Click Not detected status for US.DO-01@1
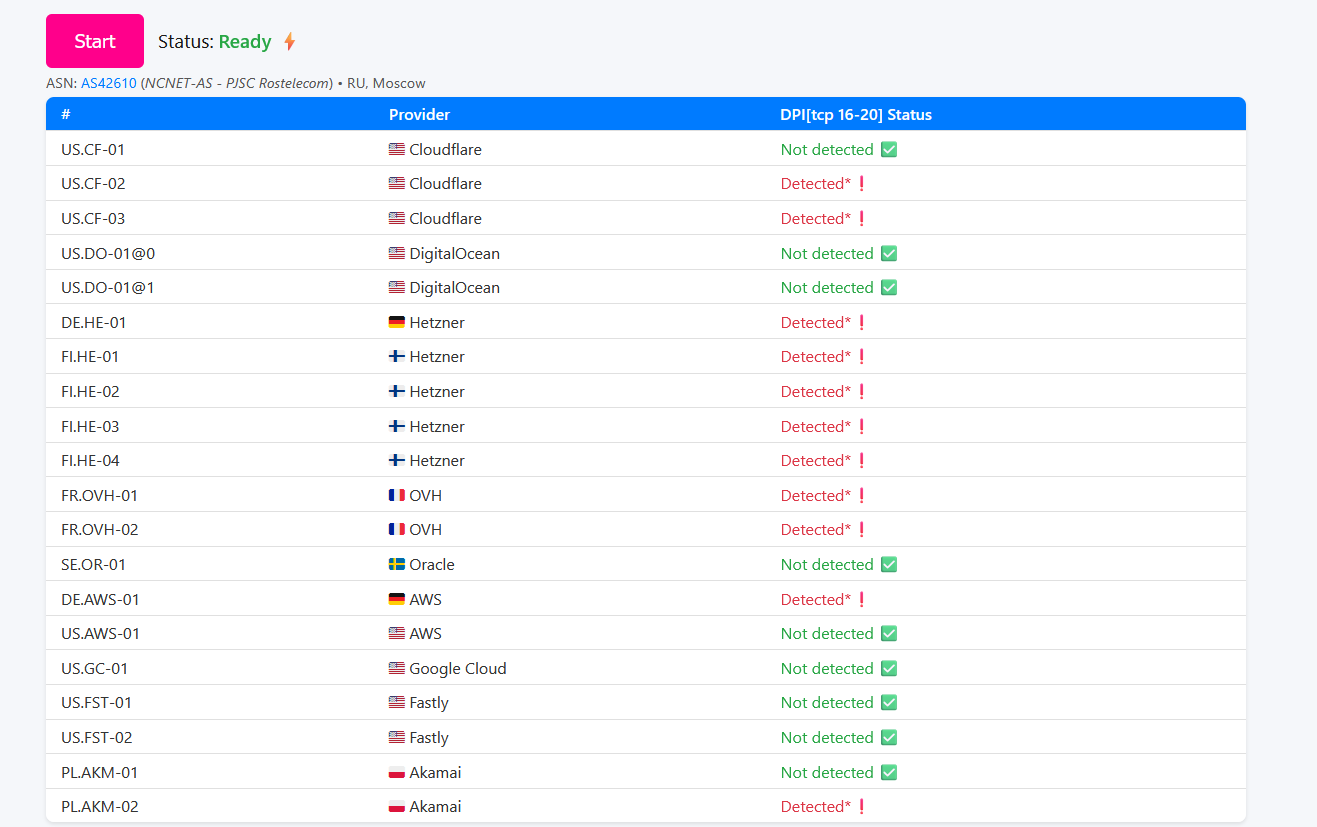Image resolution: width=1317 pixels, height=827 pixels. click(827, 288)
